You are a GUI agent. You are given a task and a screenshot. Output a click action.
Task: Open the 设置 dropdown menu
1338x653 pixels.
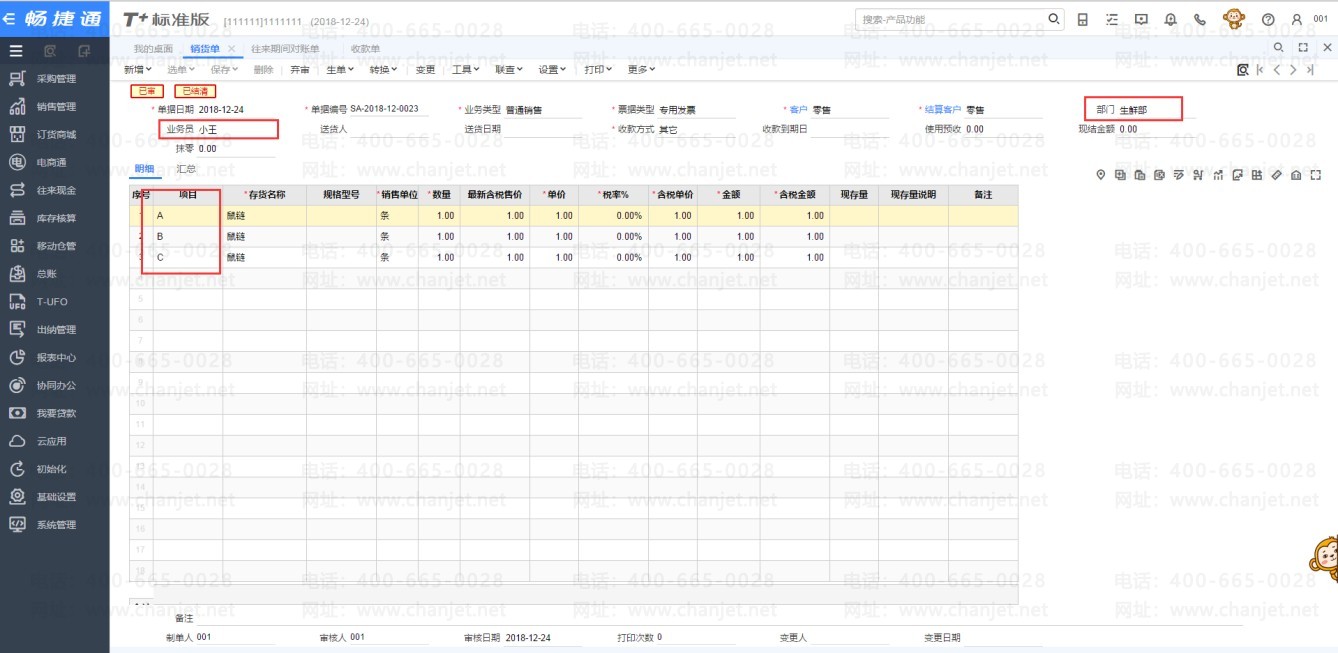552,70
